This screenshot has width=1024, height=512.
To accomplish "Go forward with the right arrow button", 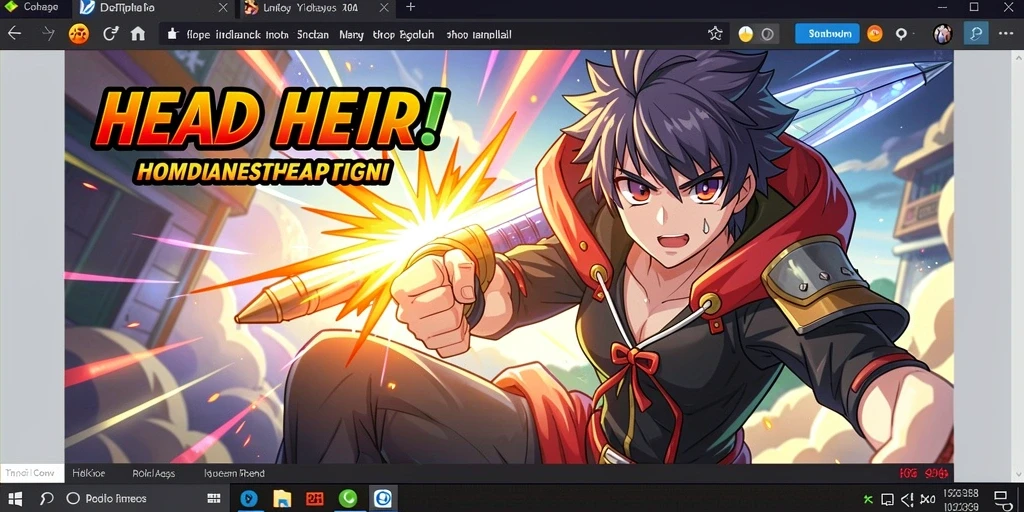I will pyautogui.click(x=48, y=33).
